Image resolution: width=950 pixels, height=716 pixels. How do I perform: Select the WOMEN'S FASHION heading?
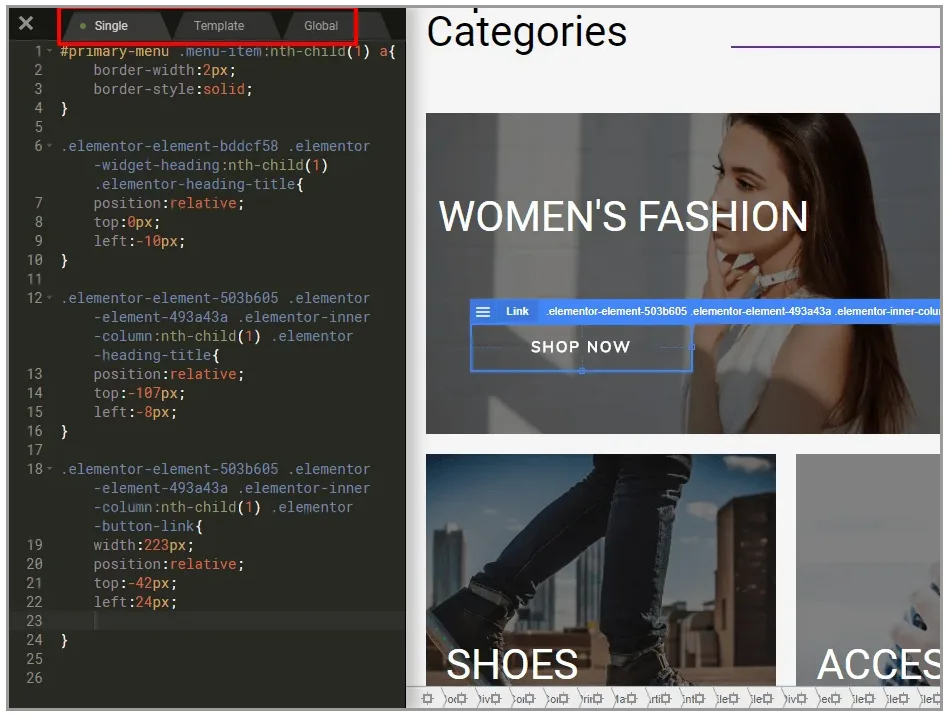[x=623, y=216]
